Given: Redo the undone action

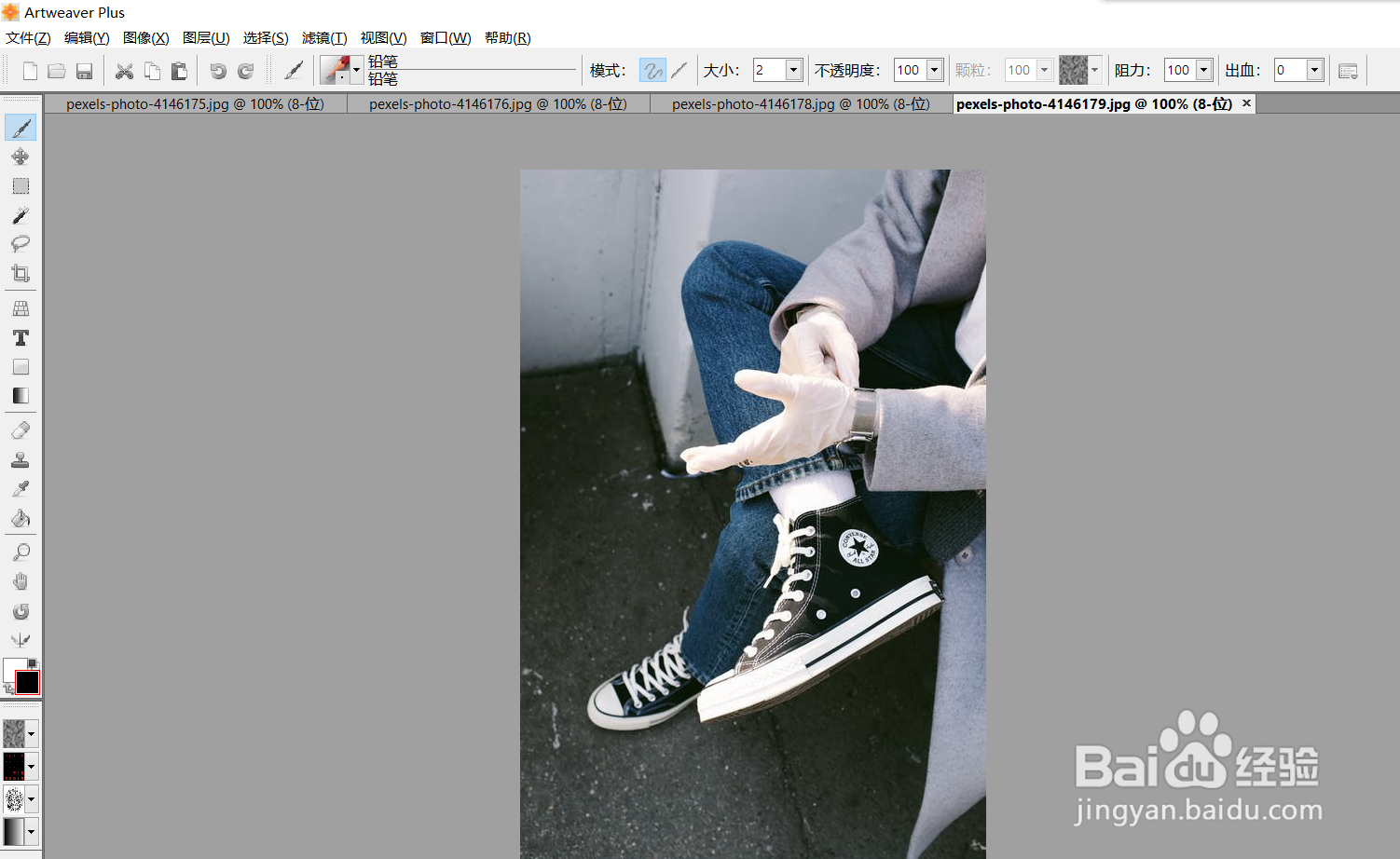Looking at the screenshot, I should tap(246, 71).
